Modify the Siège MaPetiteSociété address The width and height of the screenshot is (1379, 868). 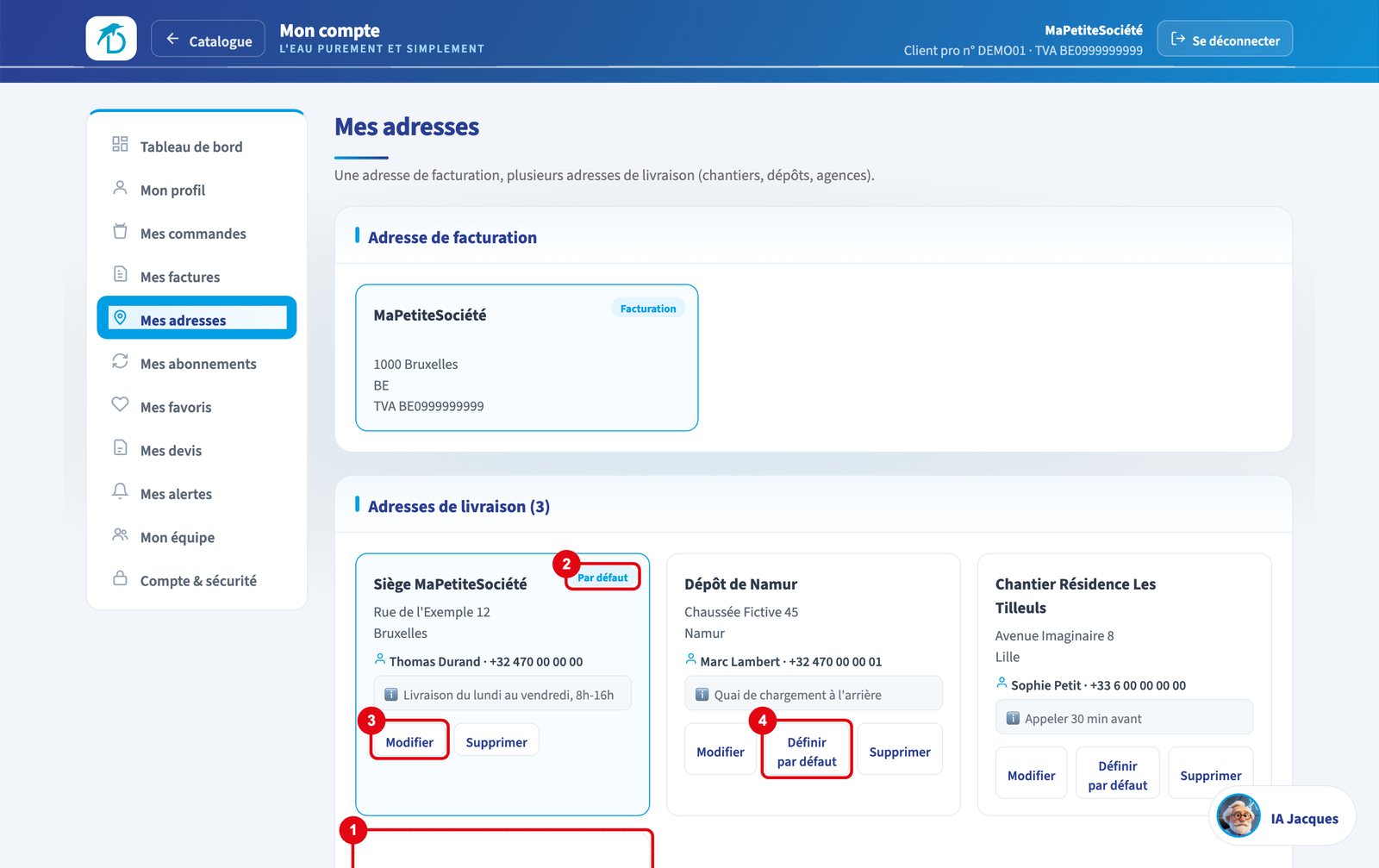(x=409, y=740)
